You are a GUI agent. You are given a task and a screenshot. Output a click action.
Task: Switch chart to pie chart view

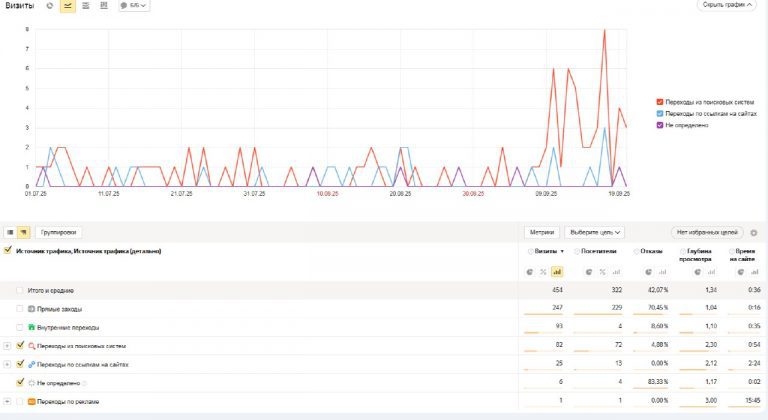pyautogui.click(x=50, y=6)
